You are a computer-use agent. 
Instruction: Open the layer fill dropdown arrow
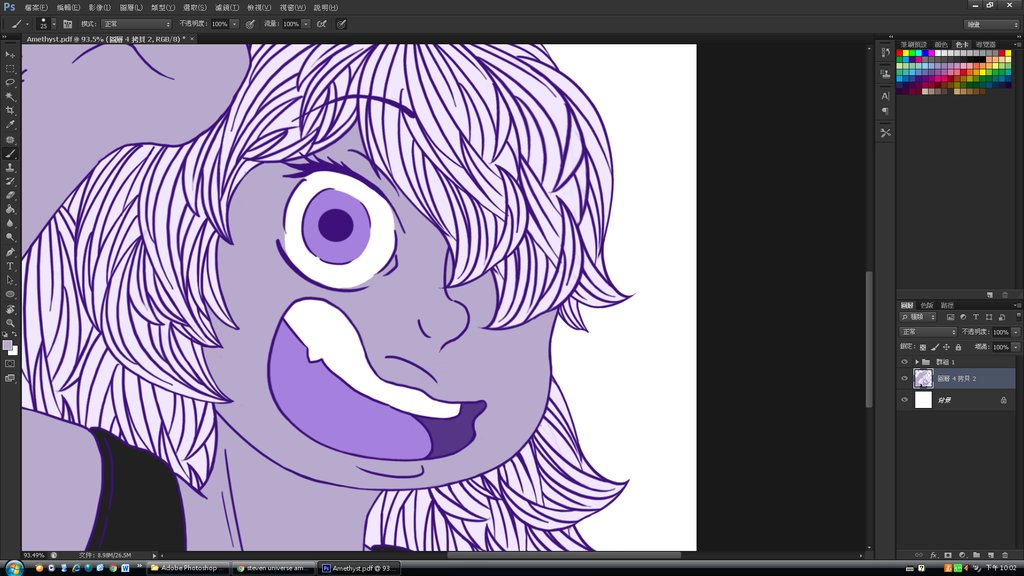click(1016, 347)
